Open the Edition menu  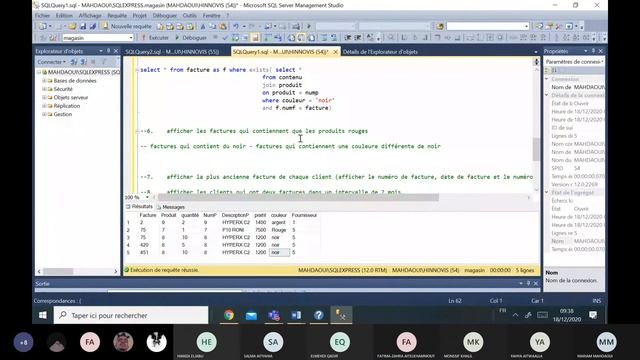pos(64,16)
